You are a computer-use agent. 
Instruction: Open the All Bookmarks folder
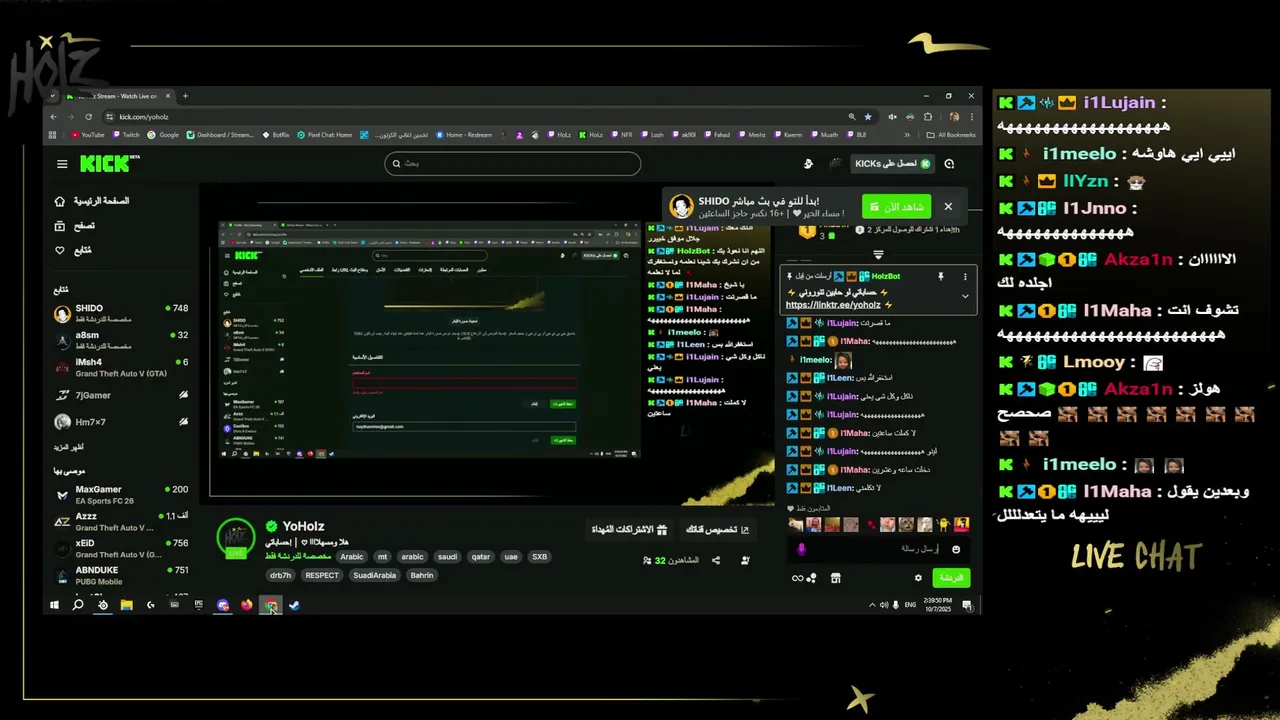pyautogui.click(x=950, y=135)
